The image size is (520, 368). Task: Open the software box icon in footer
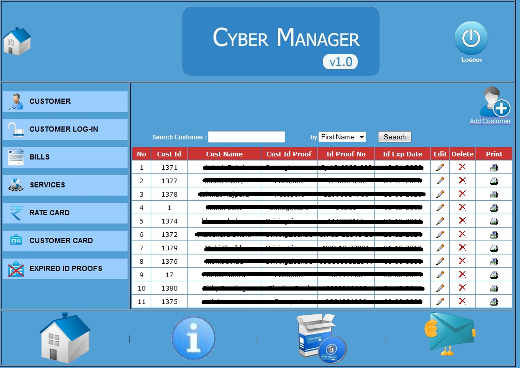[321, 338]
